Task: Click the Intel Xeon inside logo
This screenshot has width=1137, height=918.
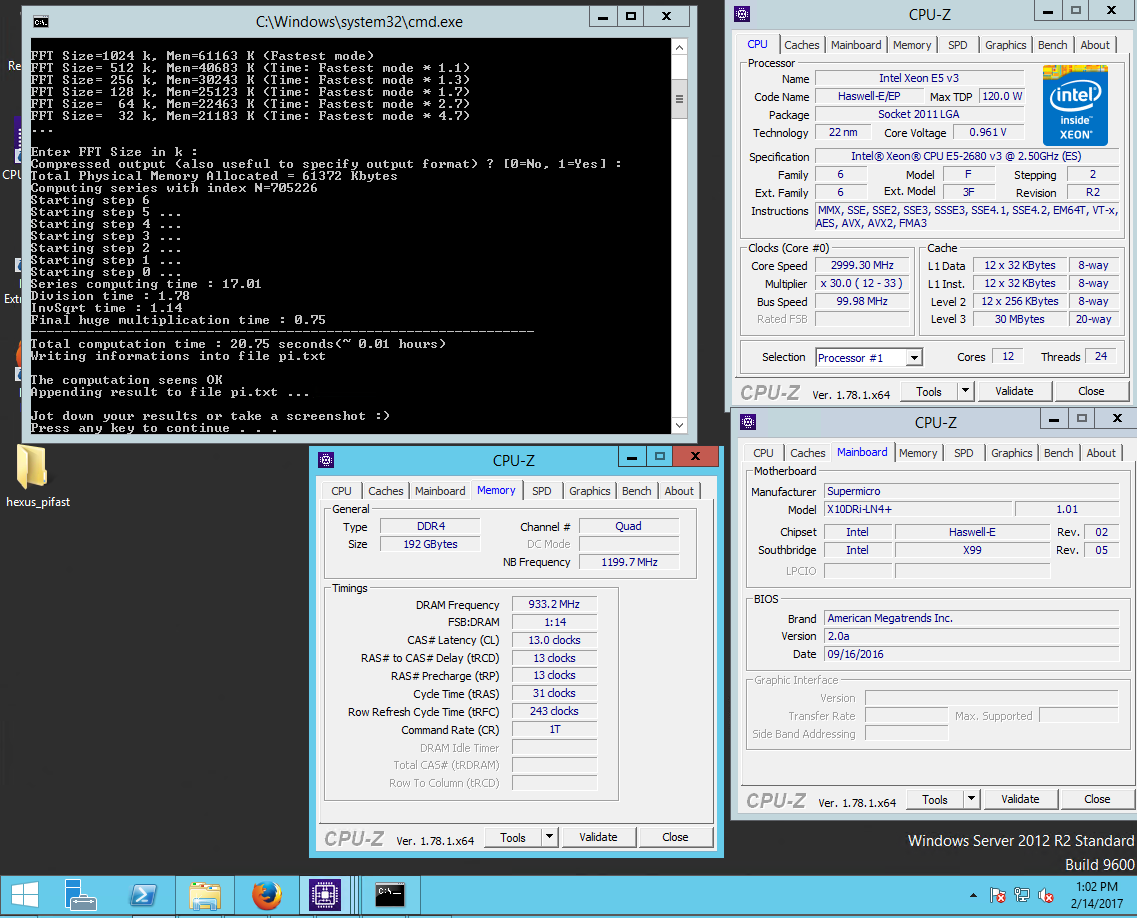Action: 1075,106
